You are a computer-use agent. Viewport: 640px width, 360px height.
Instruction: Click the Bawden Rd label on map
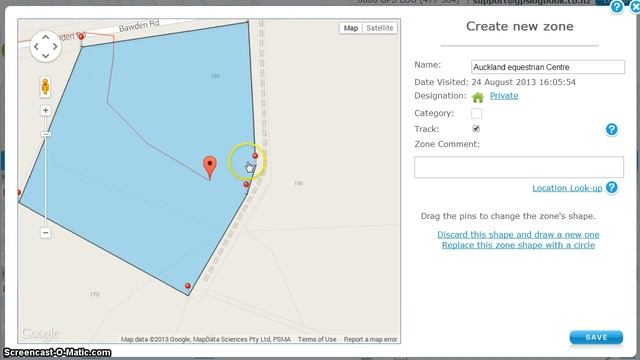pos(139,26)
